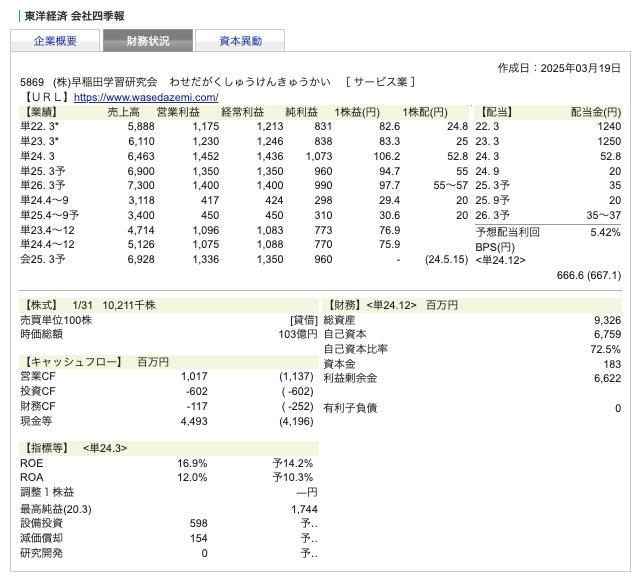The width and height of the screenshot is (638, 579).
Task: Click the 5.42% dividend yield value
Action: (605, 232)
